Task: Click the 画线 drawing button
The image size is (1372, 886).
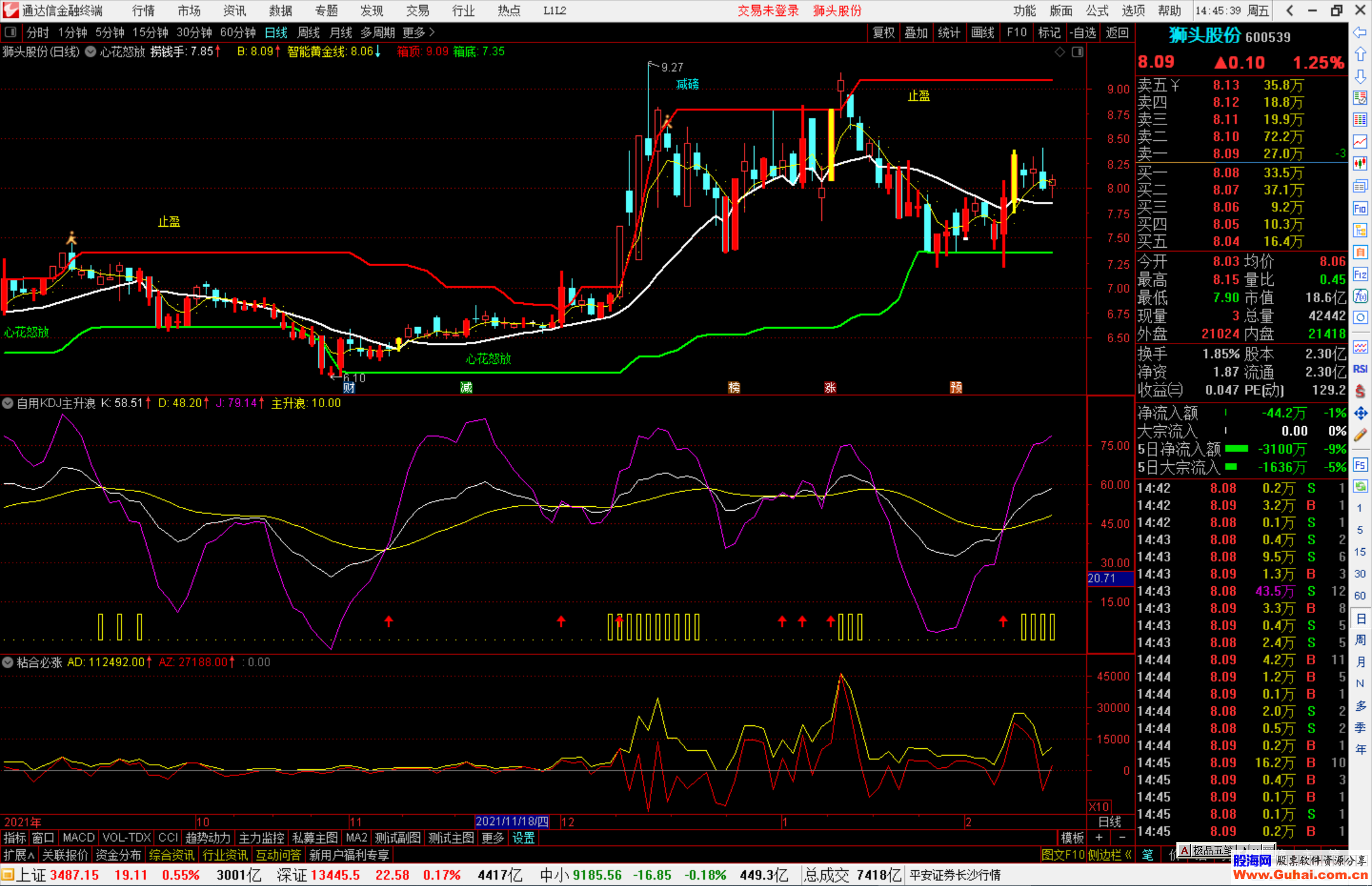Action: tap(983, 32)
